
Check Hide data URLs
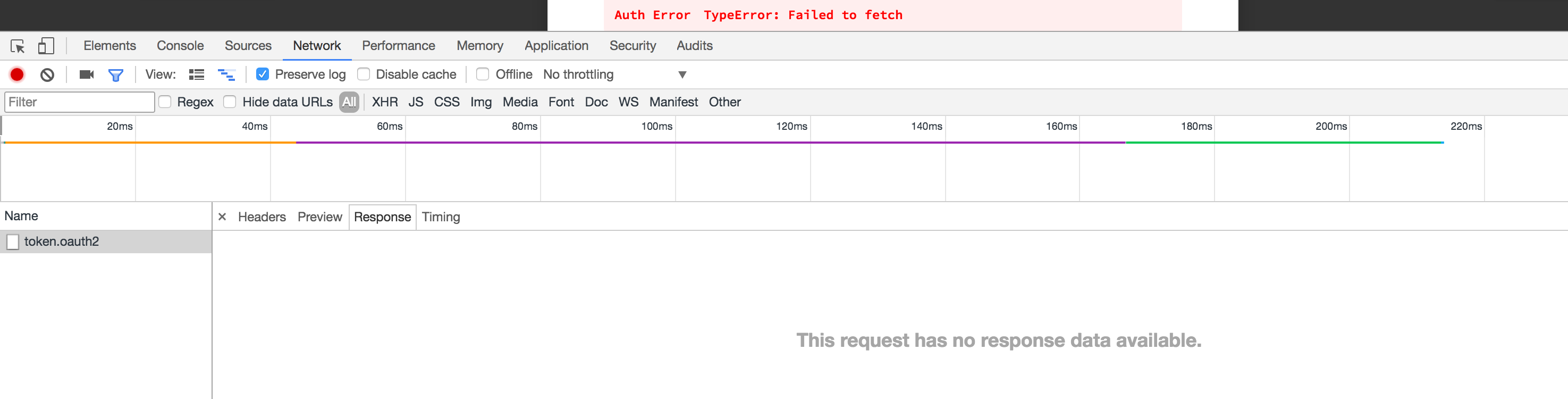230,102
